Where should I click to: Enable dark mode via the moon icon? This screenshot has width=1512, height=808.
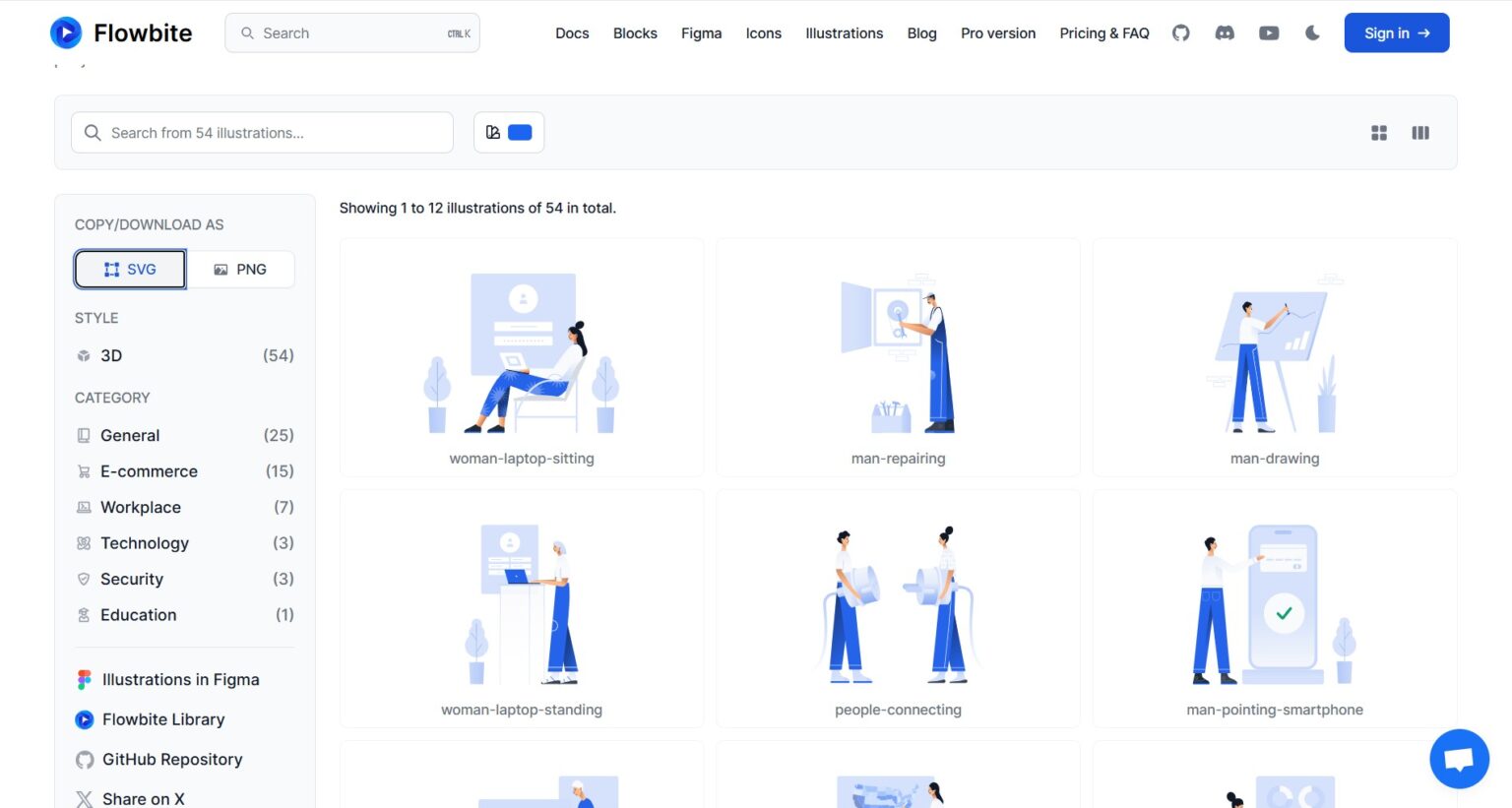(x=1312, y=32)
